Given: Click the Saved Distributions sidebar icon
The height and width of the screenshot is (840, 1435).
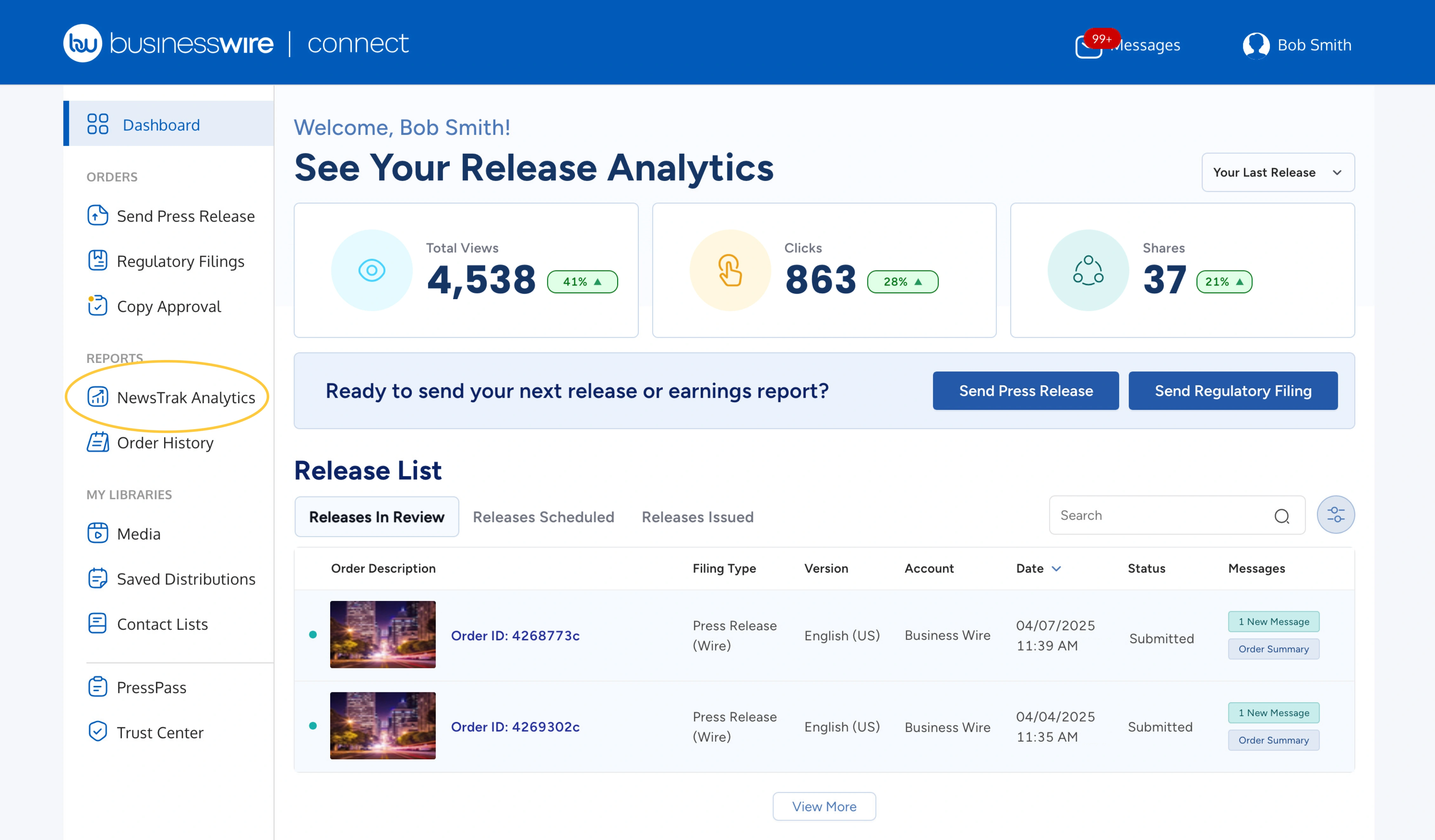Looking at the screenshot, I should 97,578.
